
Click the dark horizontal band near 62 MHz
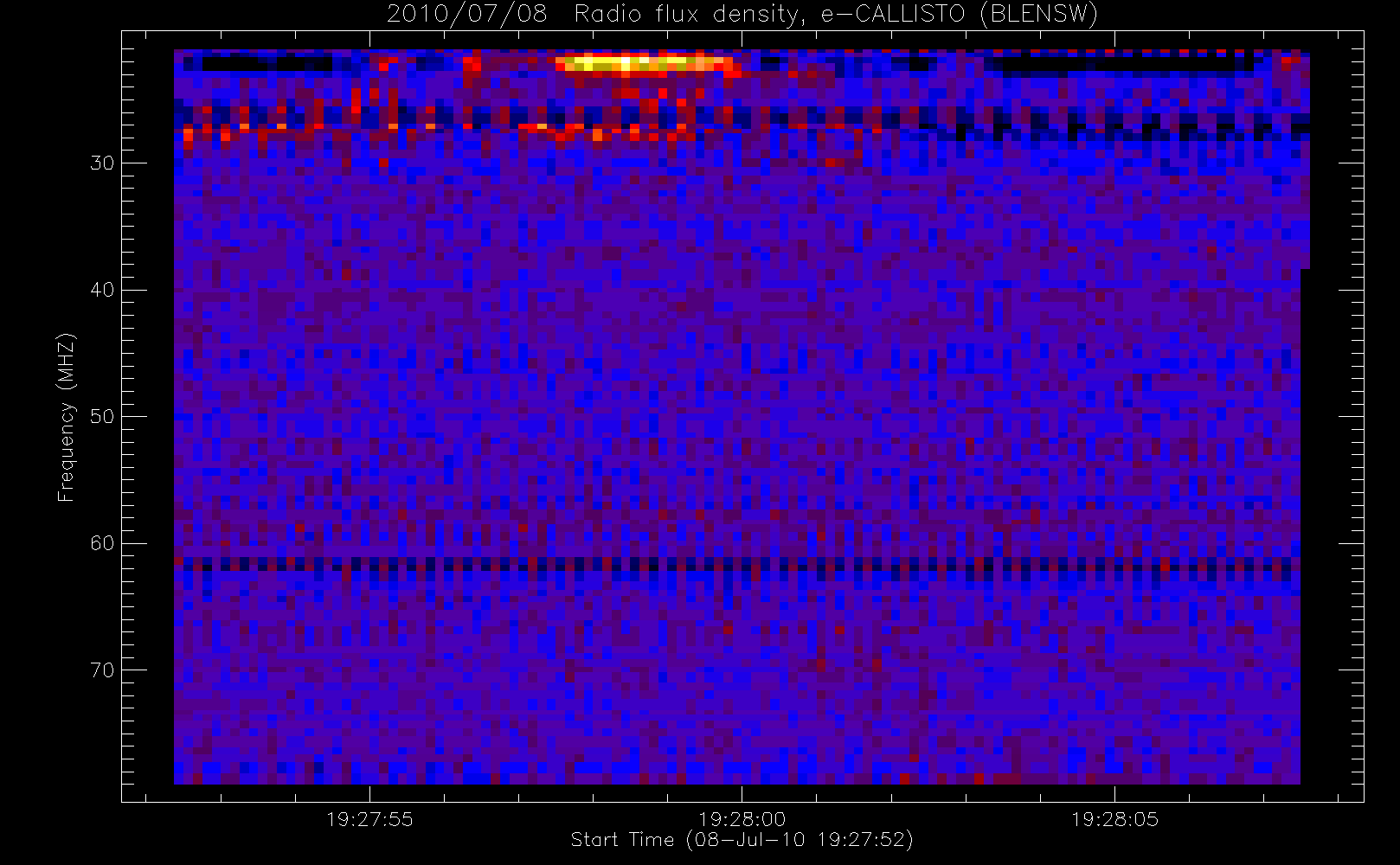click(737, 564)
